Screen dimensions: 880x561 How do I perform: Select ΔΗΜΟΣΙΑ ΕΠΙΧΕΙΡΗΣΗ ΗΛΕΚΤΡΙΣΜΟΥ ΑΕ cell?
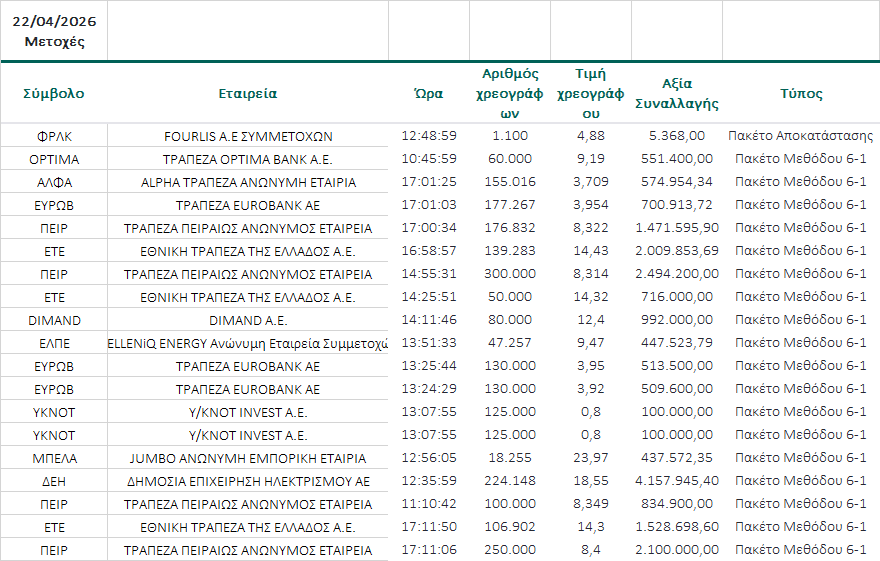248,481
